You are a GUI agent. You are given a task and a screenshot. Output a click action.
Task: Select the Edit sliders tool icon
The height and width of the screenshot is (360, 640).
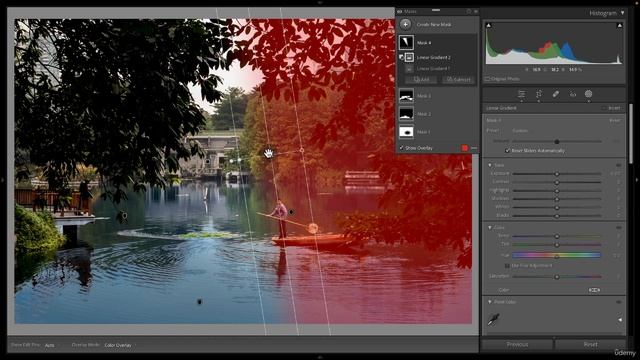tap(521, 94)
